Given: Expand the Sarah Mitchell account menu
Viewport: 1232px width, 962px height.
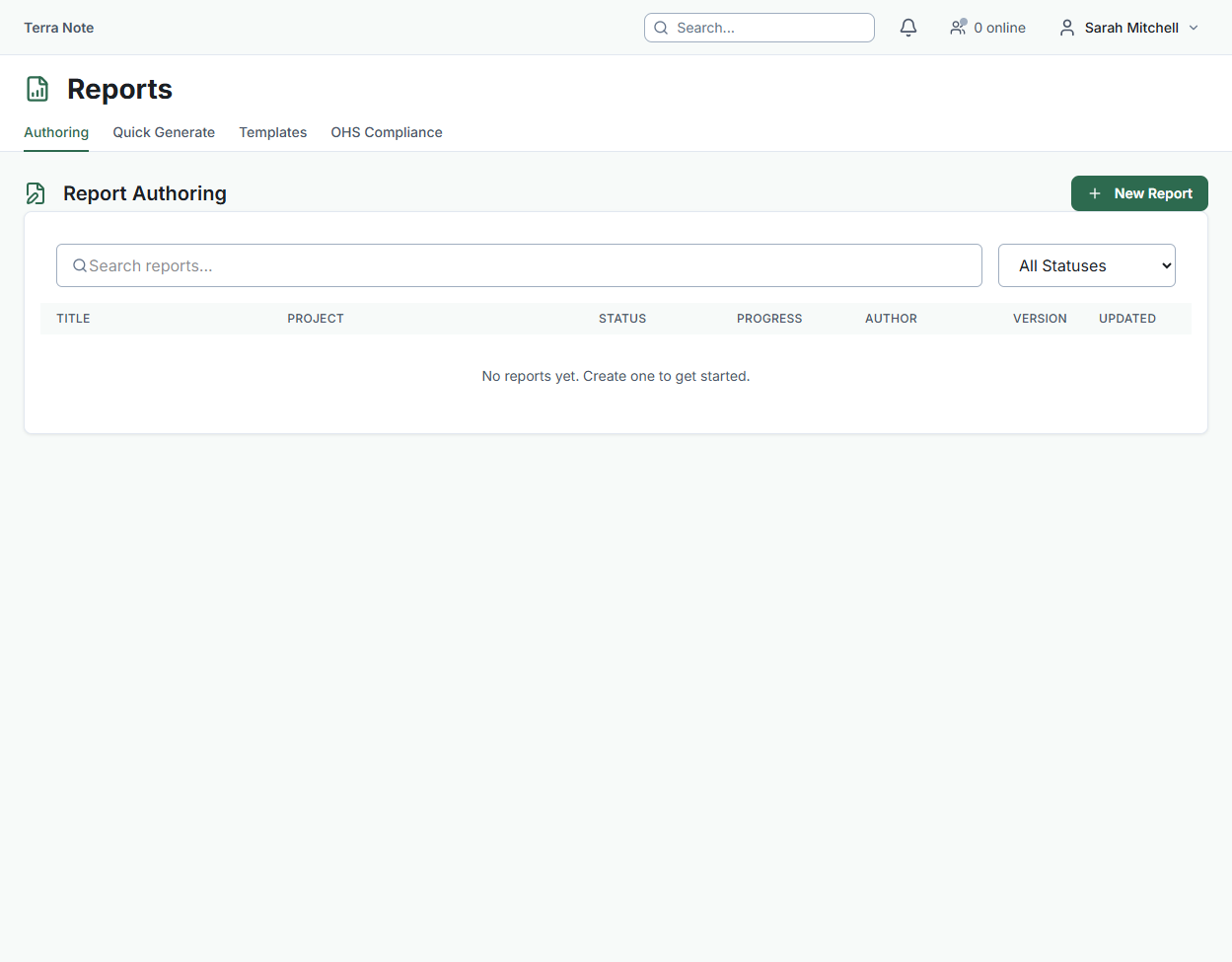Looking at the screenshot, I should coord(1130,28).
